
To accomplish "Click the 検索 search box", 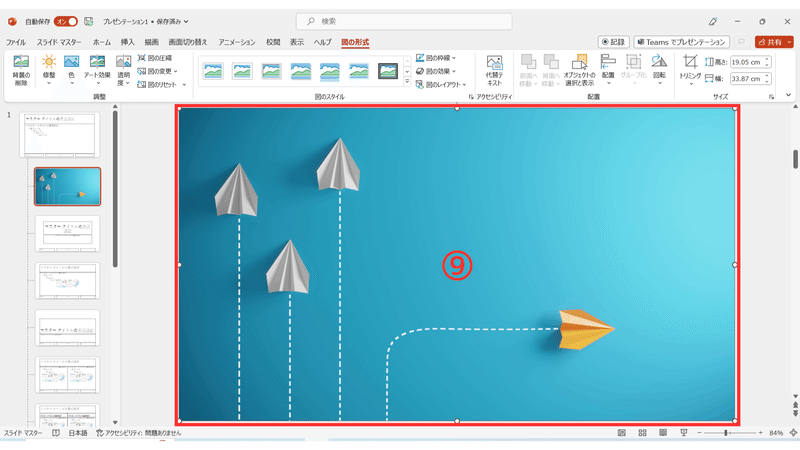I will (404, 21).
